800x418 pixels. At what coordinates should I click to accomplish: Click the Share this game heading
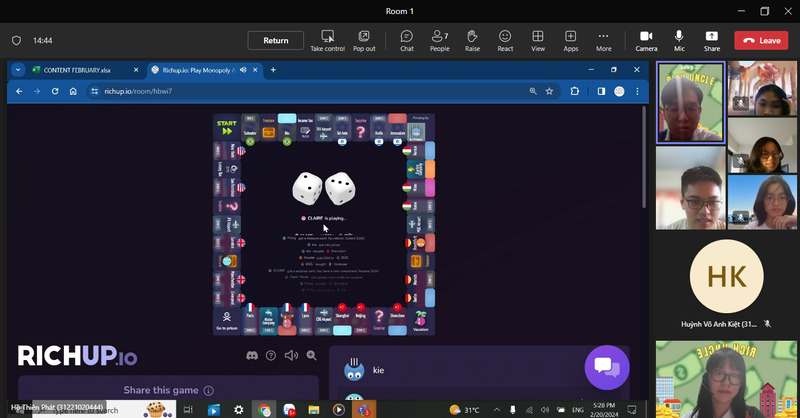click(161, 390)
